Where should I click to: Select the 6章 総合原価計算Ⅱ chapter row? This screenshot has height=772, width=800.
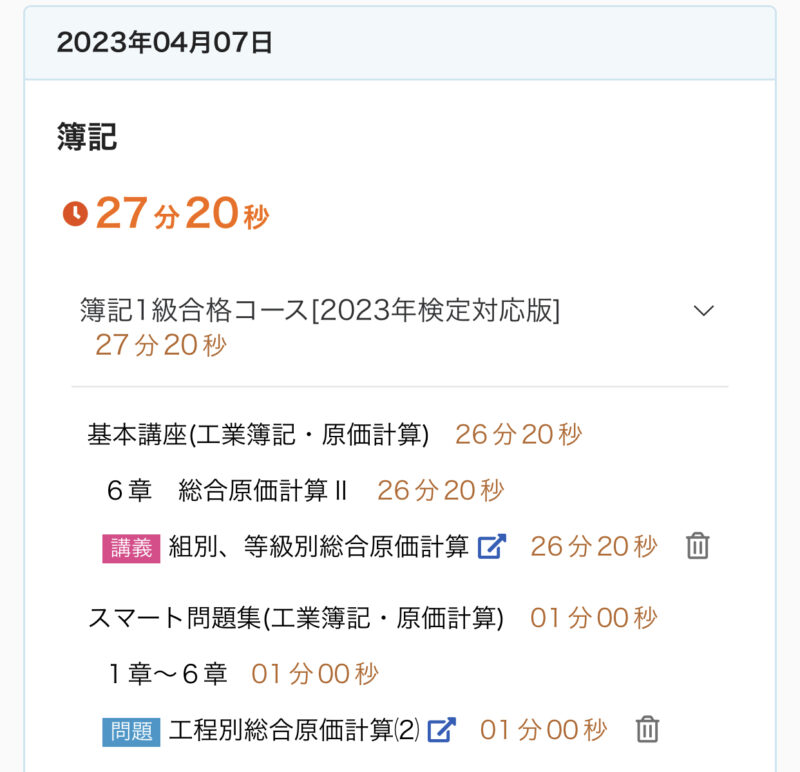click(x=226, y=490)
